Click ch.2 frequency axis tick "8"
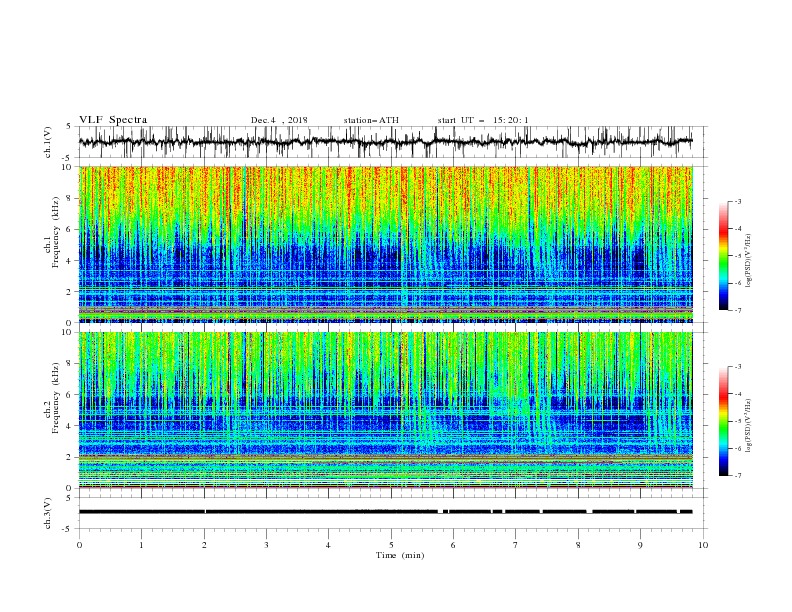The width and height of the screenshot is (792, 612). click(x=71, y=364)
